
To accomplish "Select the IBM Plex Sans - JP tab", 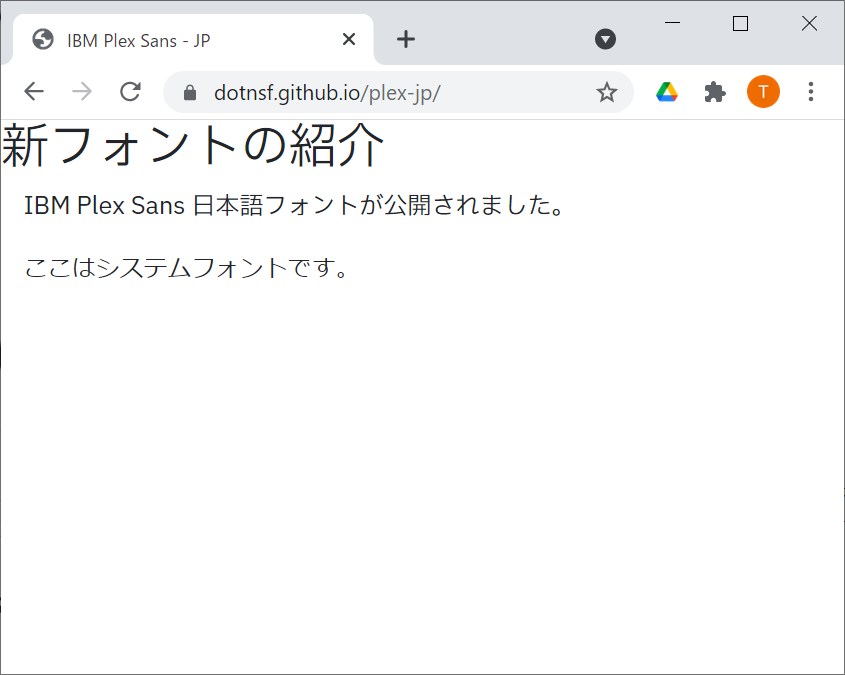I will click(x=193, y=40).
